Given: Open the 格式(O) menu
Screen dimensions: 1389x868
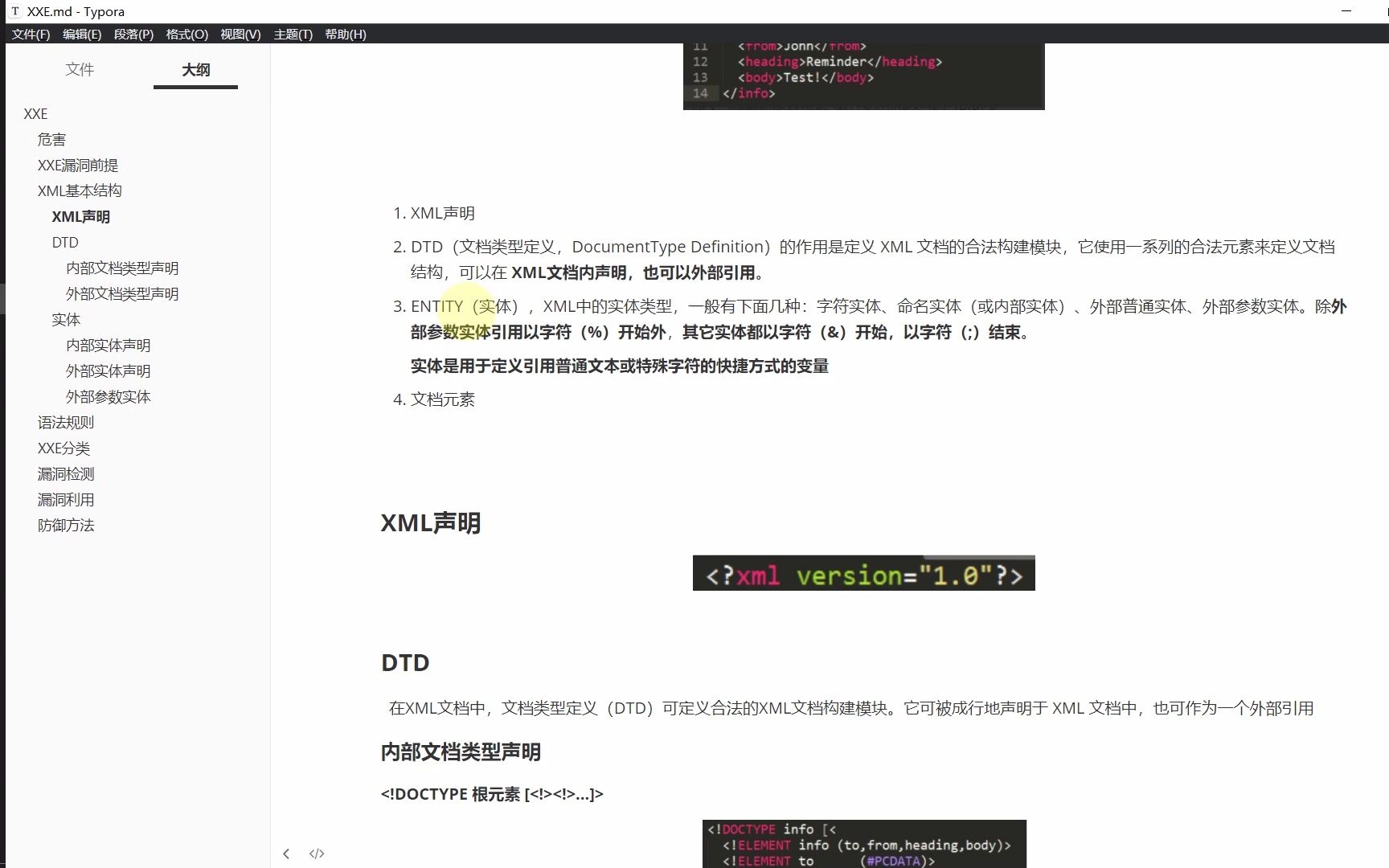Looking at the screenshot, I should pyautogui.click(x=186, y=34).
